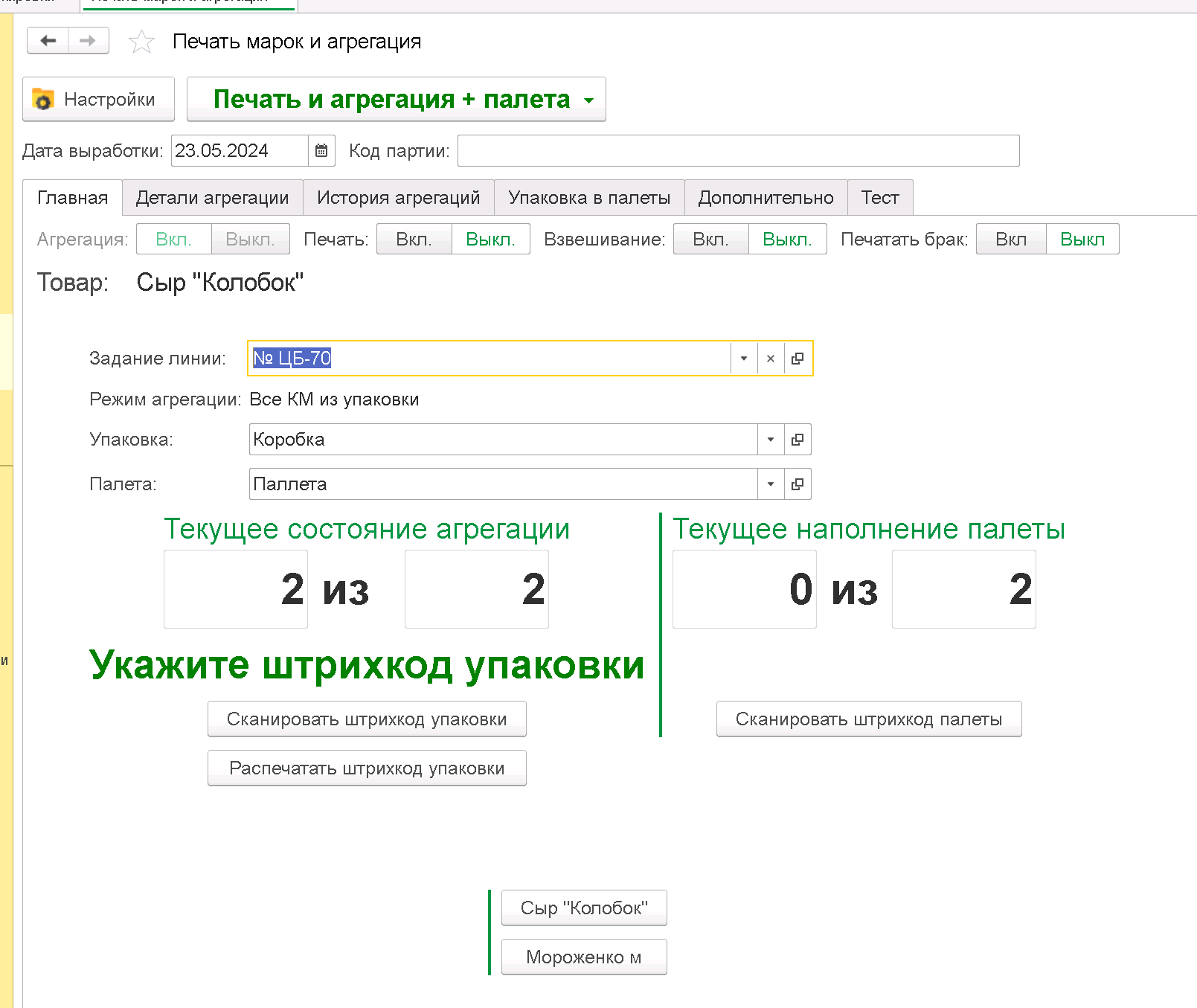Open the Палета record form icon

pos(798,484)
